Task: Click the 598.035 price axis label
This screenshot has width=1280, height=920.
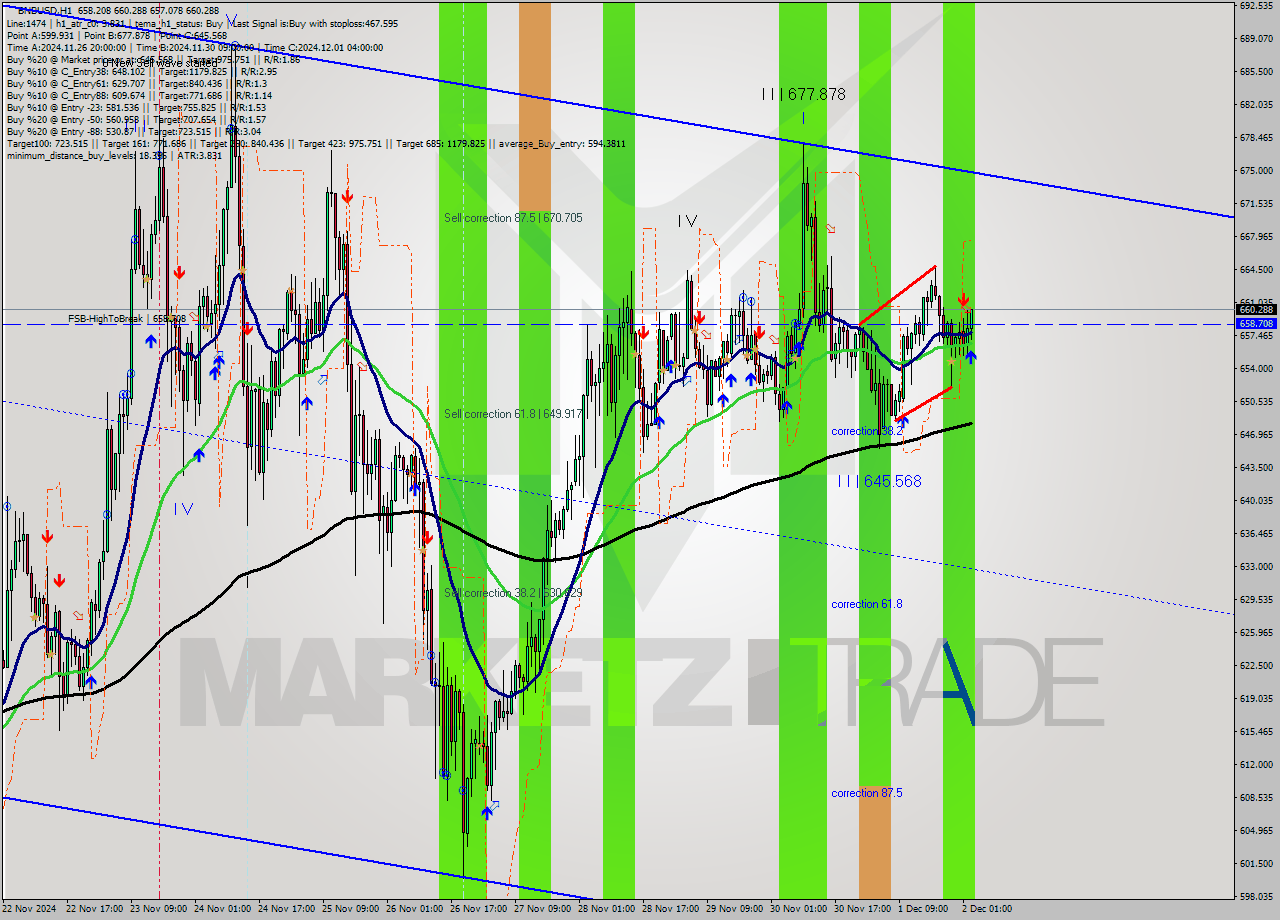Action: 1256,897
